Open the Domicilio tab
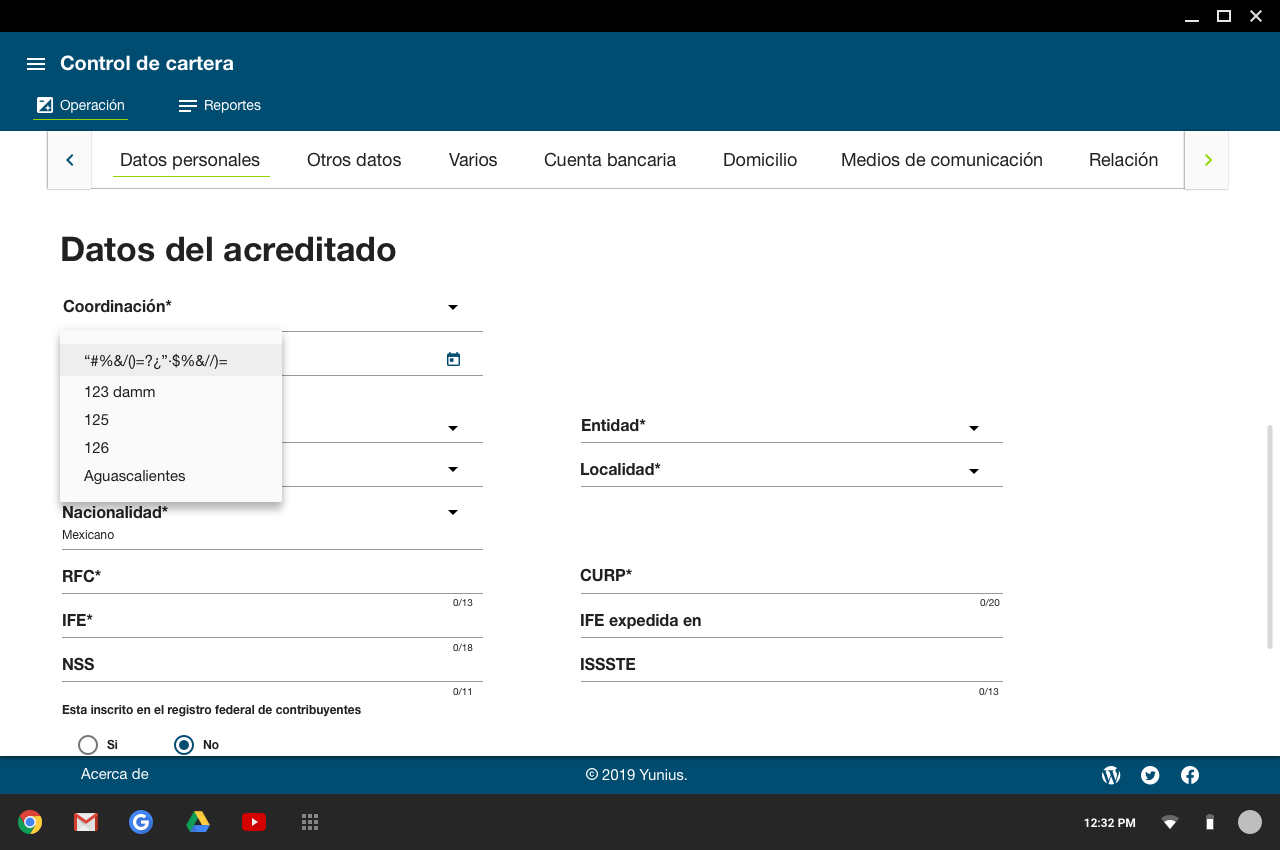Image resolution: width=1280 pixels, height=850 pixels. (760, 160)
